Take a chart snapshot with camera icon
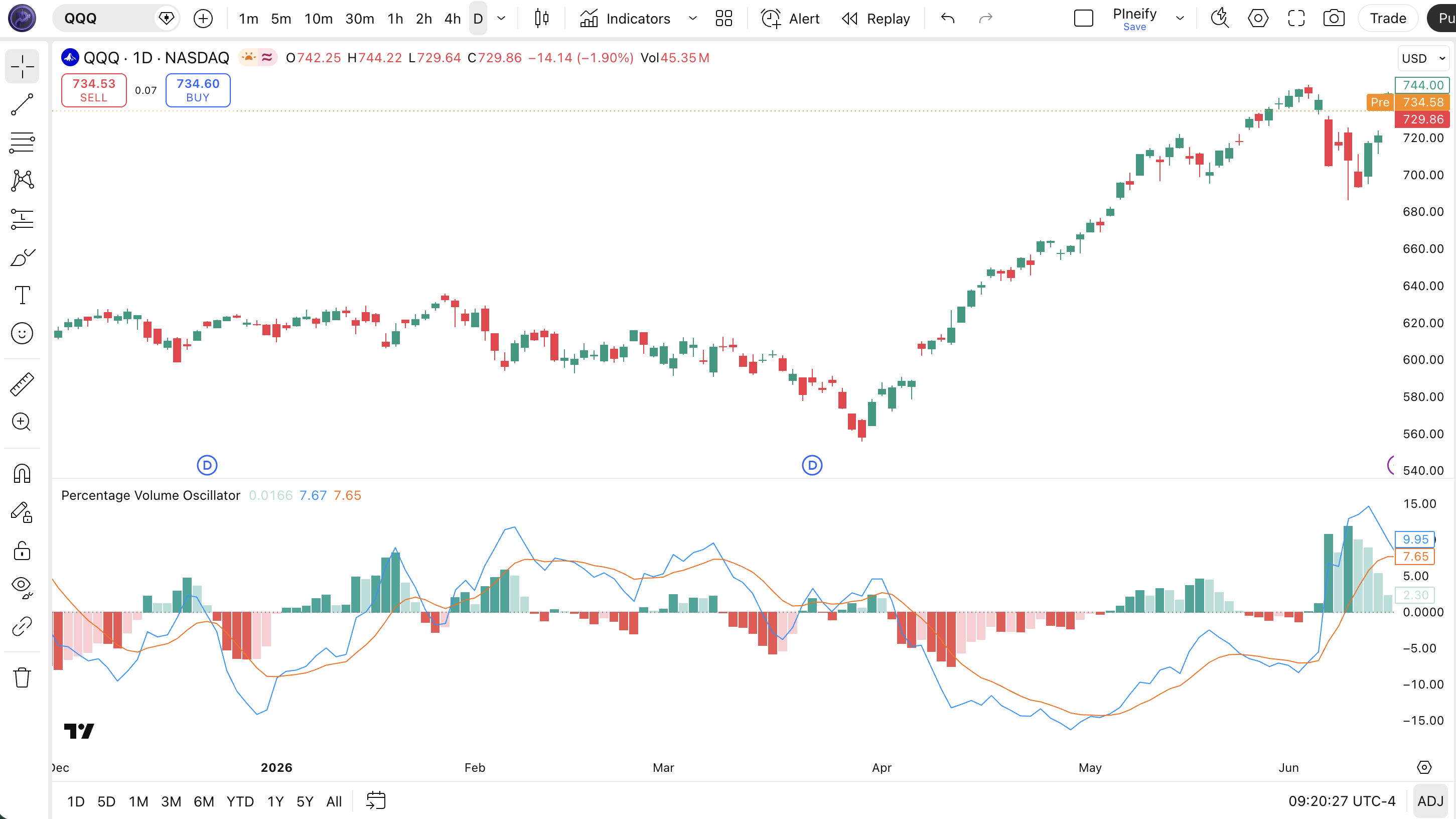This screenshot has width=1456, height=819. 1334,19
